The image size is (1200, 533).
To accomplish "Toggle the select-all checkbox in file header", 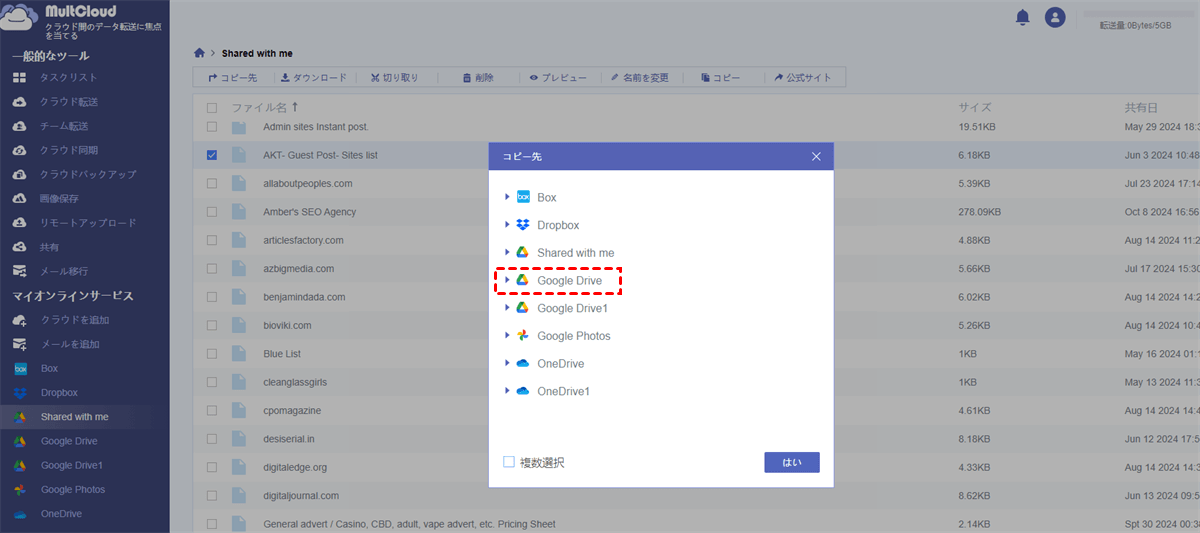I will coord(212,107).
